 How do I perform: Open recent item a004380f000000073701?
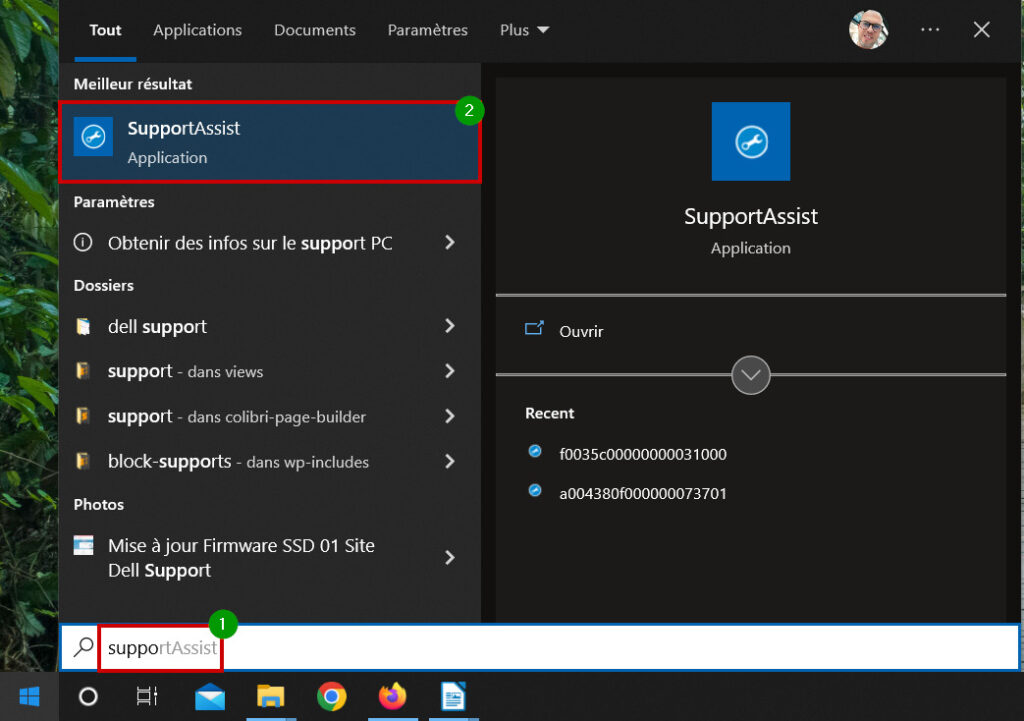coord(643,493)
